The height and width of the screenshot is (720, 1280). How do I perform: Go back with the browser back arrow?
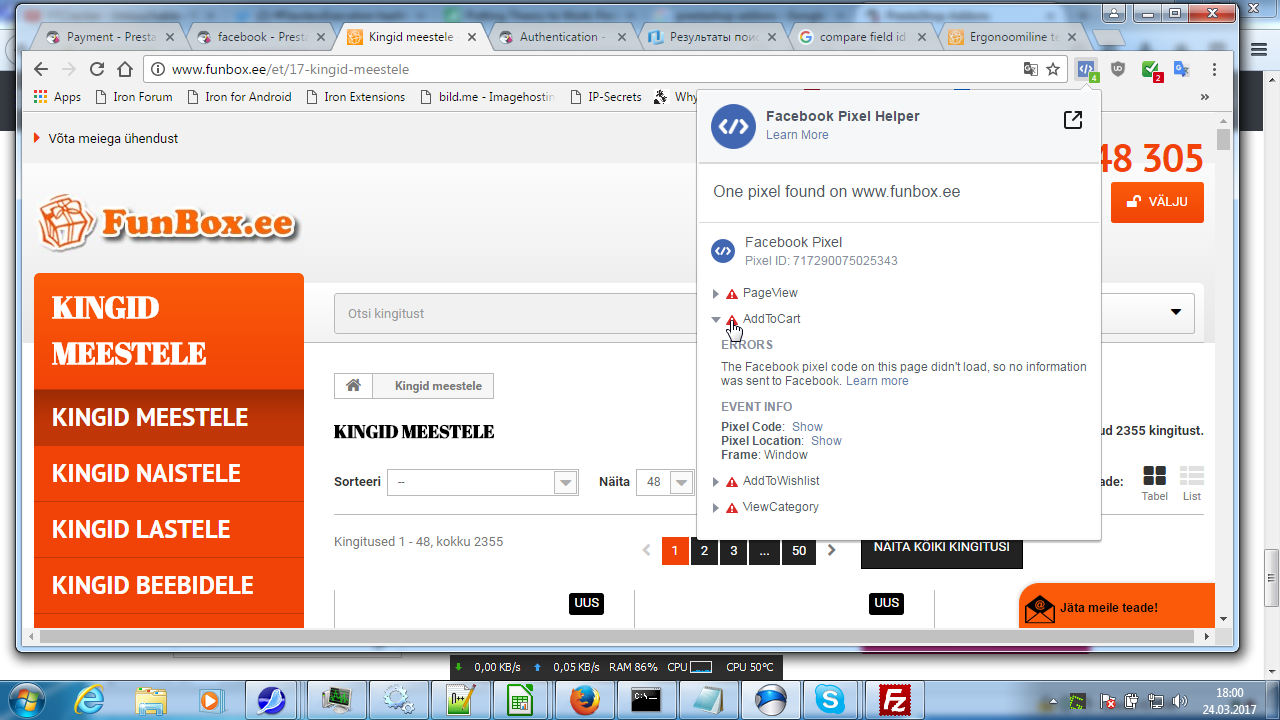click(x=41, y=70)
